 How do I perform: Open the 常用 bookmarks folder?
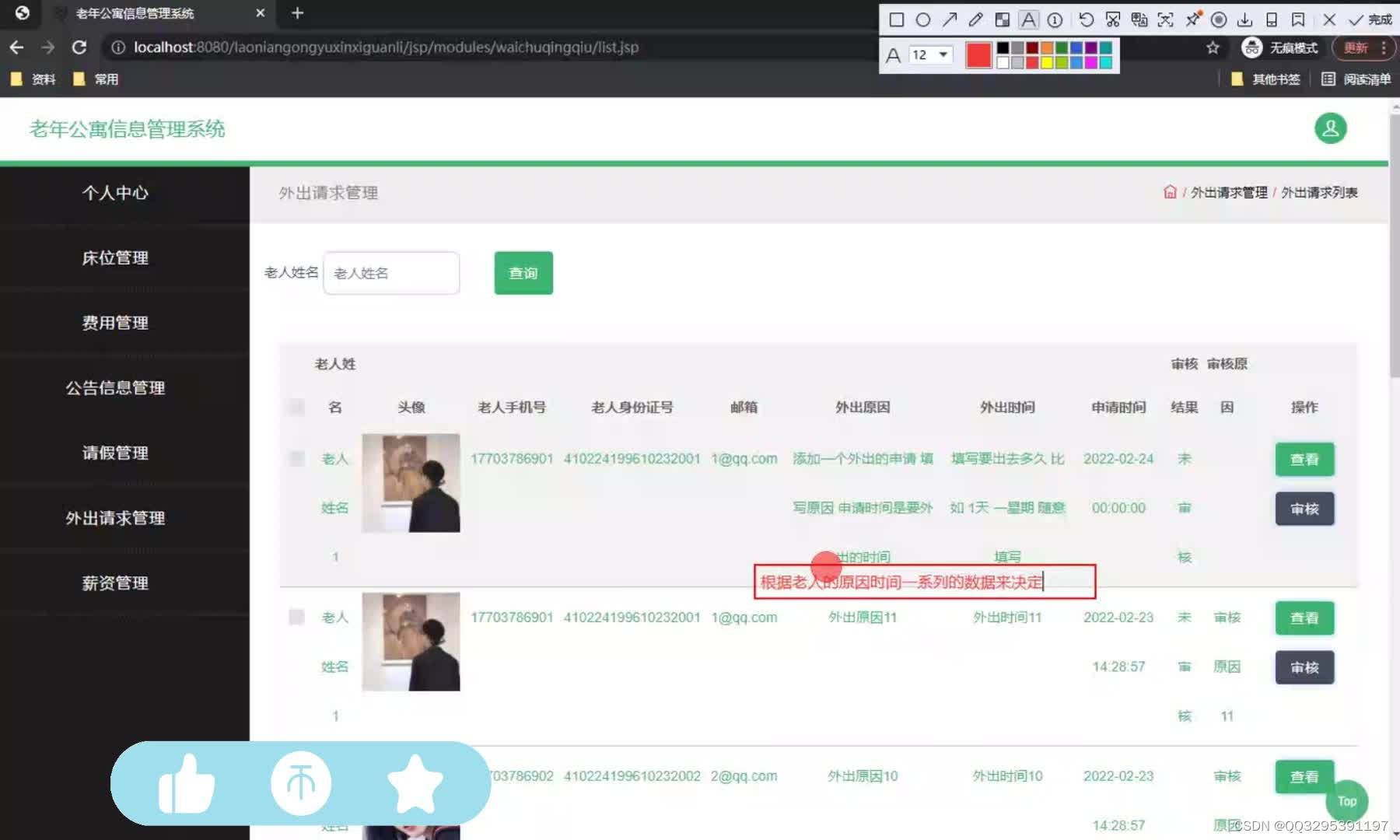95,79
